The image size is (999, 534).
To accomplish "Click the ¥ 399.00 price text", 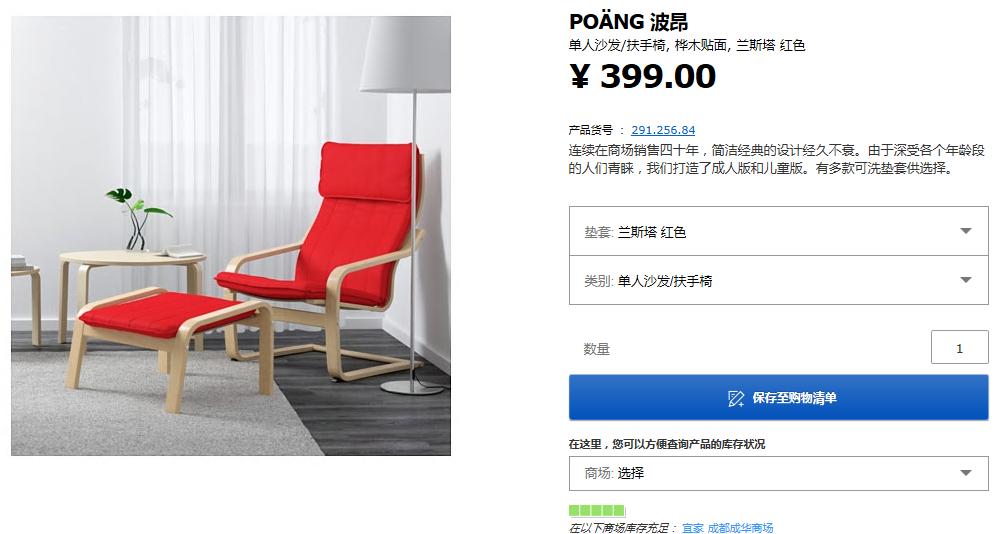I will pos(642,76).
